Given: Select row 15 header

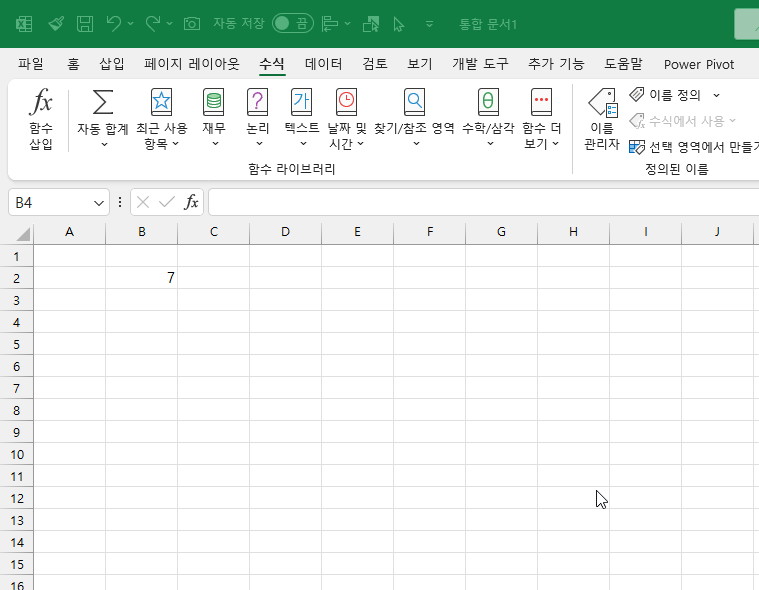Looking at the screenshot, I should click(16, 564).
